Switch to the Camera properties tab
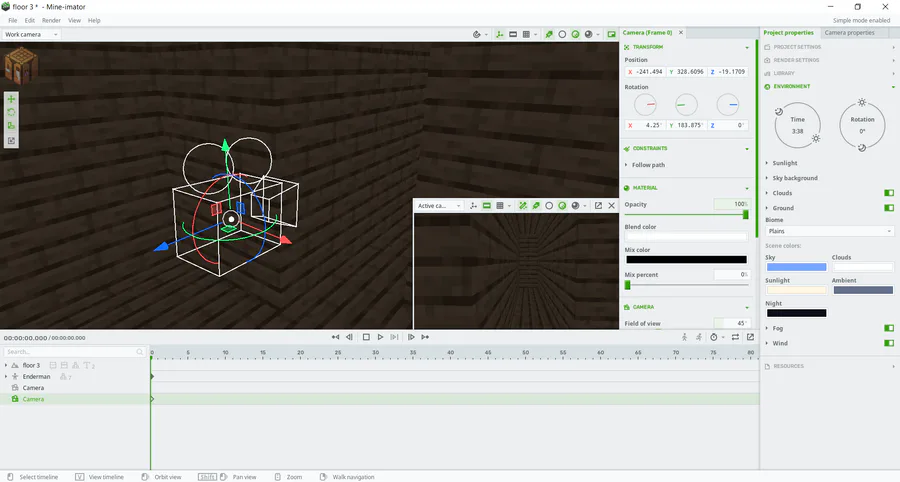Screen dimensions: 900x482 849,33
